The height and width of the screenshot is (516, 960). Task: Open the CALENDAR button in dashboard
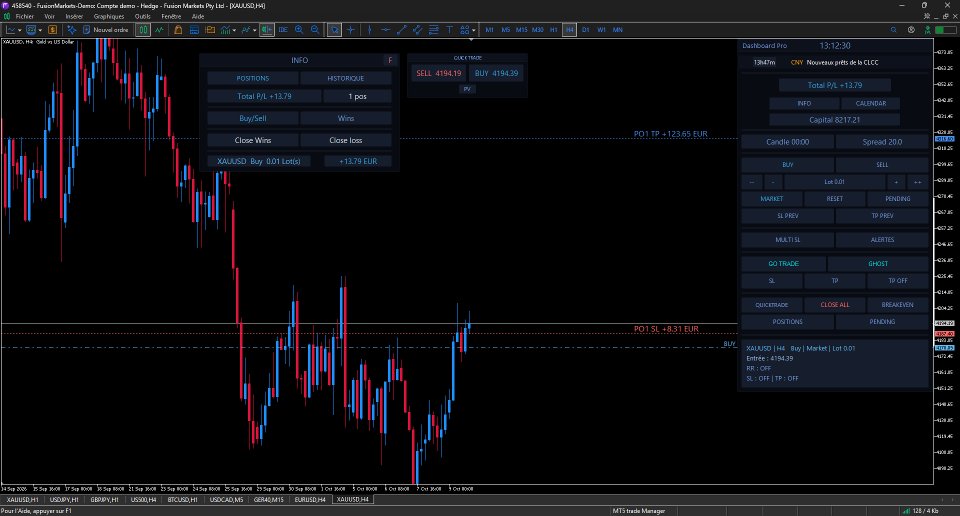coord(871,103)
